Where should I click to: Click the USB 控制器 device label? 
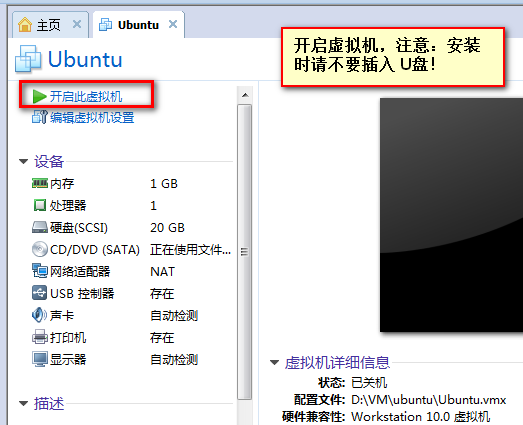82,294
